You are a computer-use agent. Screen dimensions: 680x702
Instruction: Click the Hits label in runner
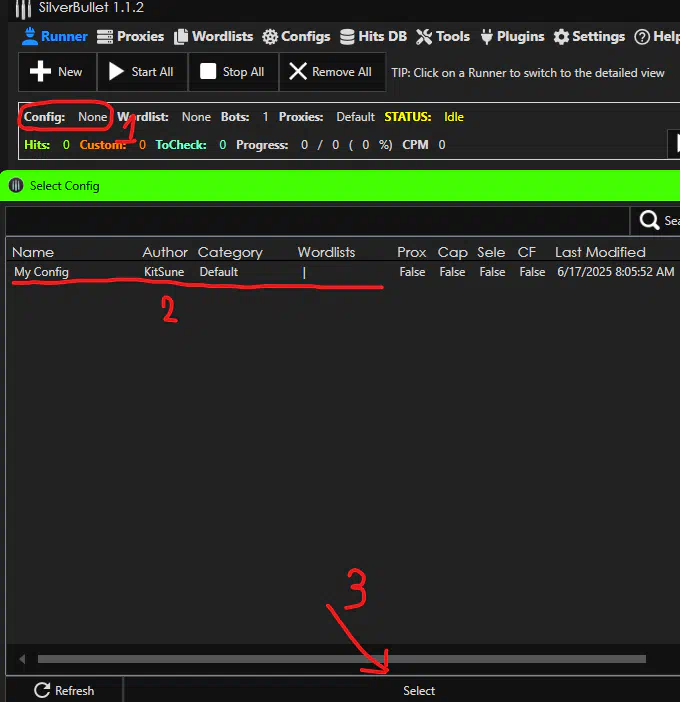tap(37, 145)
